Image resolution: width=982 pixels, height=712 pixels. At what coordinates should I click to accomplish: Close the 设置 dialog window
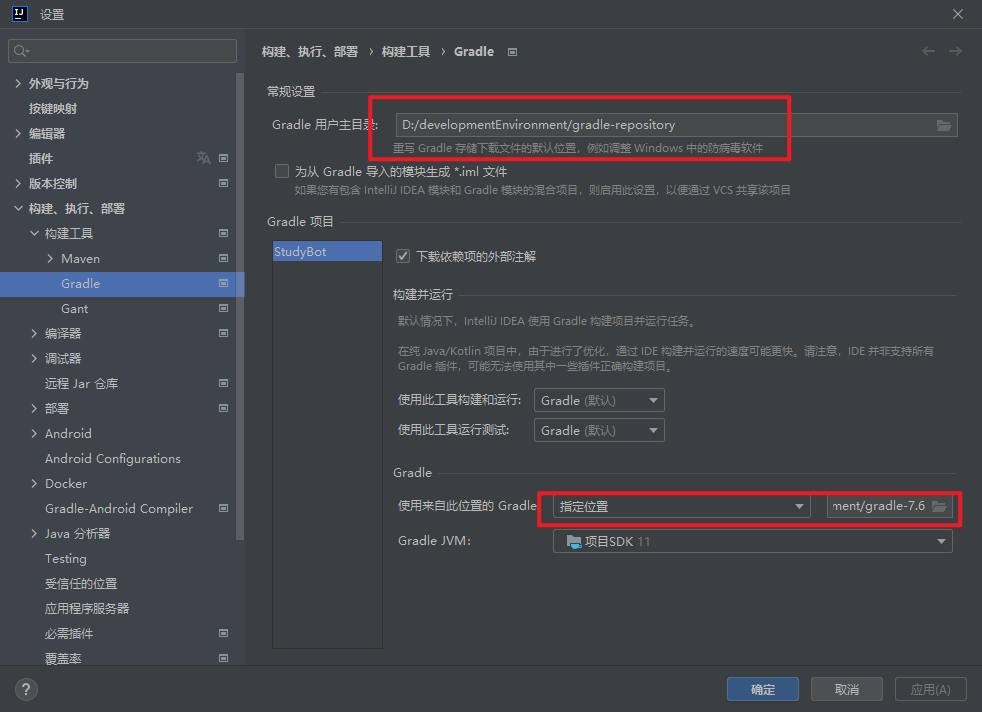(958, 14)
